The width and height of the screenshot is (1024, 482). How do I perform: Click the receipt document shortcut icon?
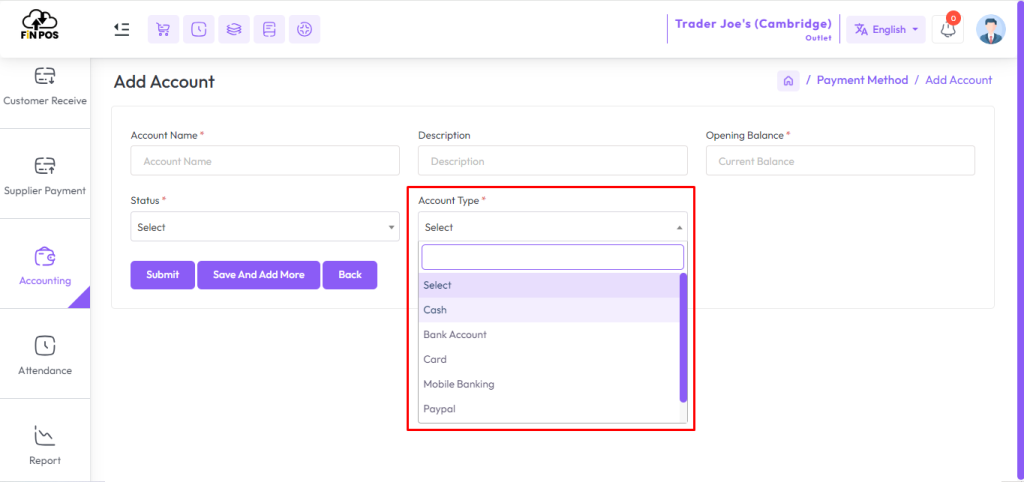(269, 29)
